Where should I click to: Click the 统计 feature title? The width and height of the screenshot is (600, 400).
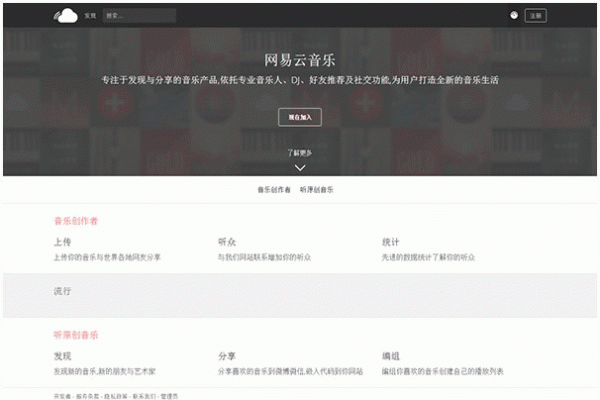point(390,242)
